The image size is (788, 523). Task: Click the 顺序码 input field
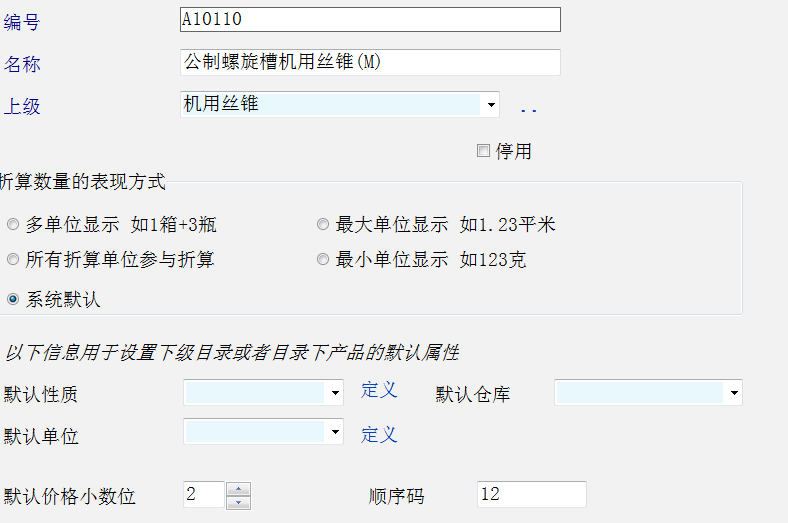pos(531,494)
